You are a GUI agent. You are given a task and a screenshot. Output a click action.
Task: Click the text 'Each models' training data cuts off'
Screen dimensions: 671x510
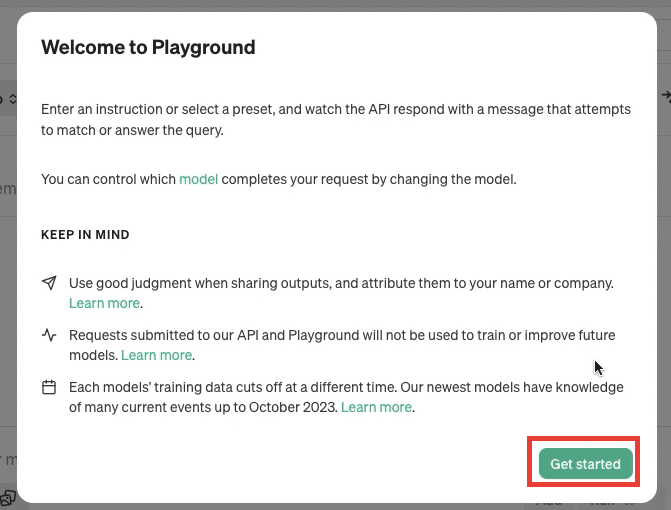[180, 387]
